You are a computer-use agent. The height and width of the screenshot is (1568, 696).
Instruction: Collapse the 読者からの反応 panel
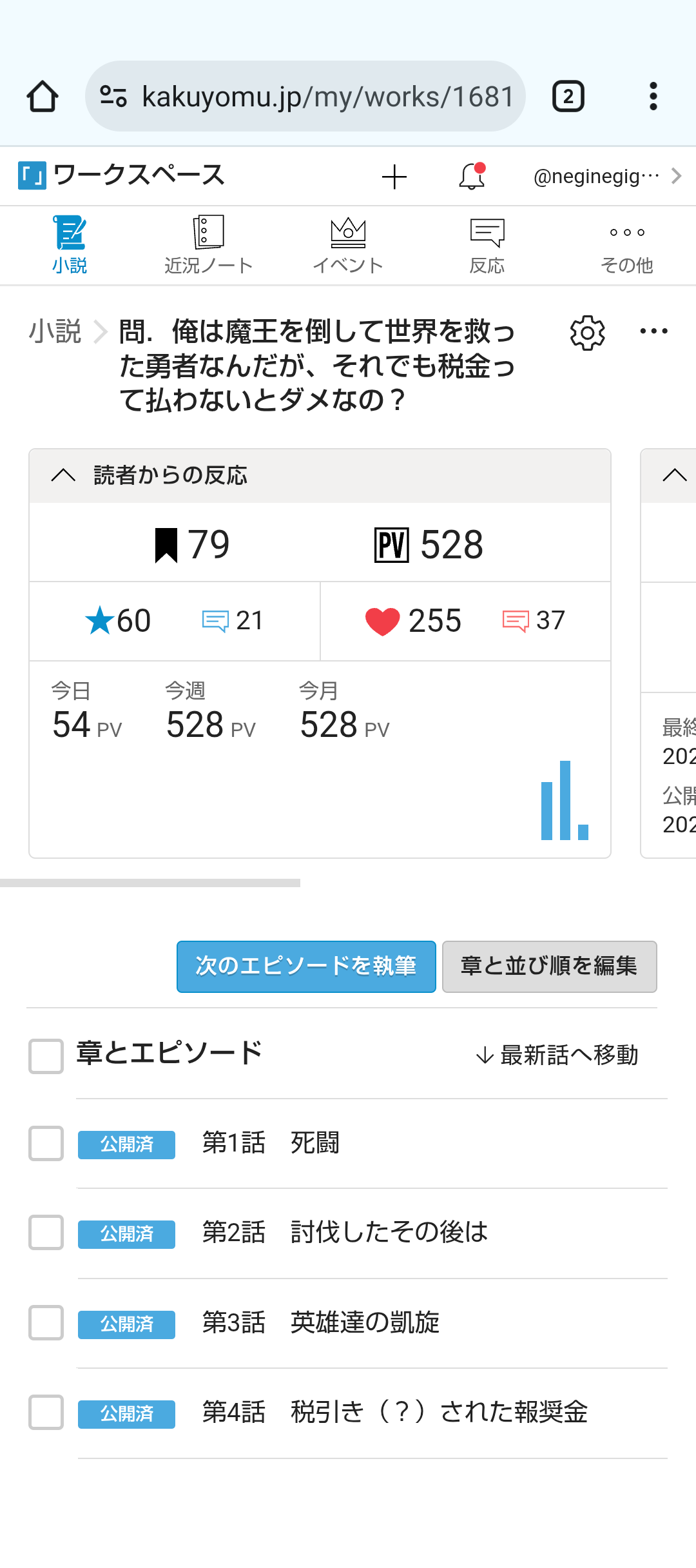point(63,476)
